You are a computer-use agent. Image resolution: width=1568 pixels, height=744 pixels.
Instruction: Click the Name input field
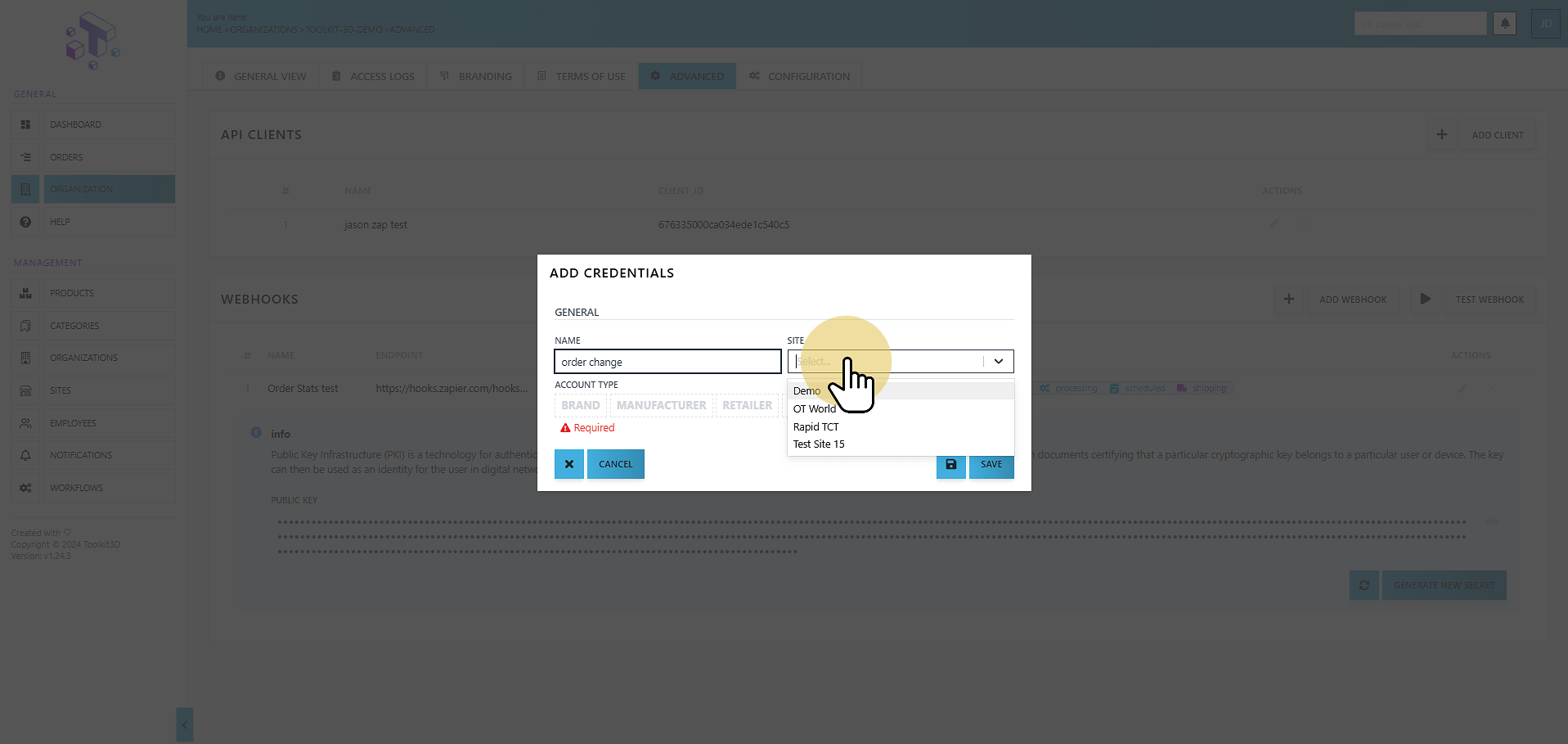pyautogui.click(x=667, y=362)
